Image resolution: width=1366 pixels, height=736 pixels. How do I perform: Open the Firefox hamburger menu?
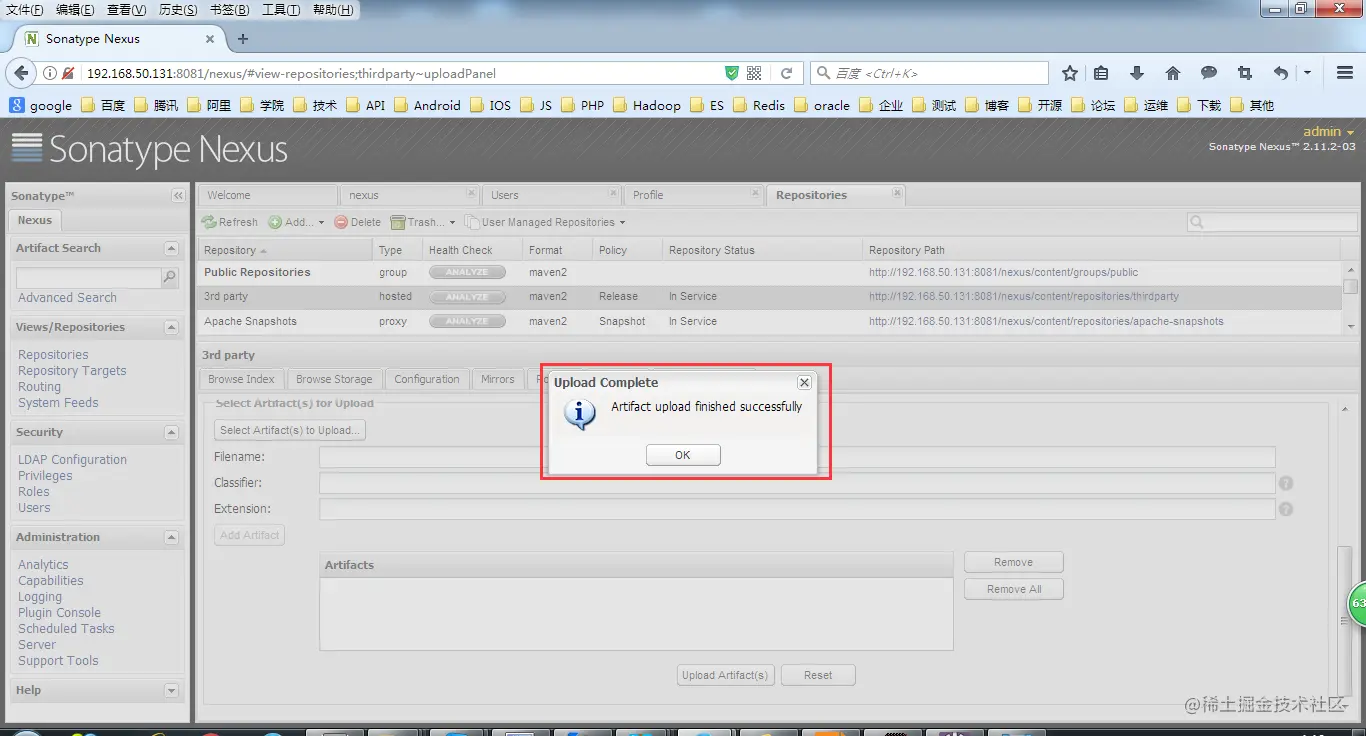coord(1345,73)
